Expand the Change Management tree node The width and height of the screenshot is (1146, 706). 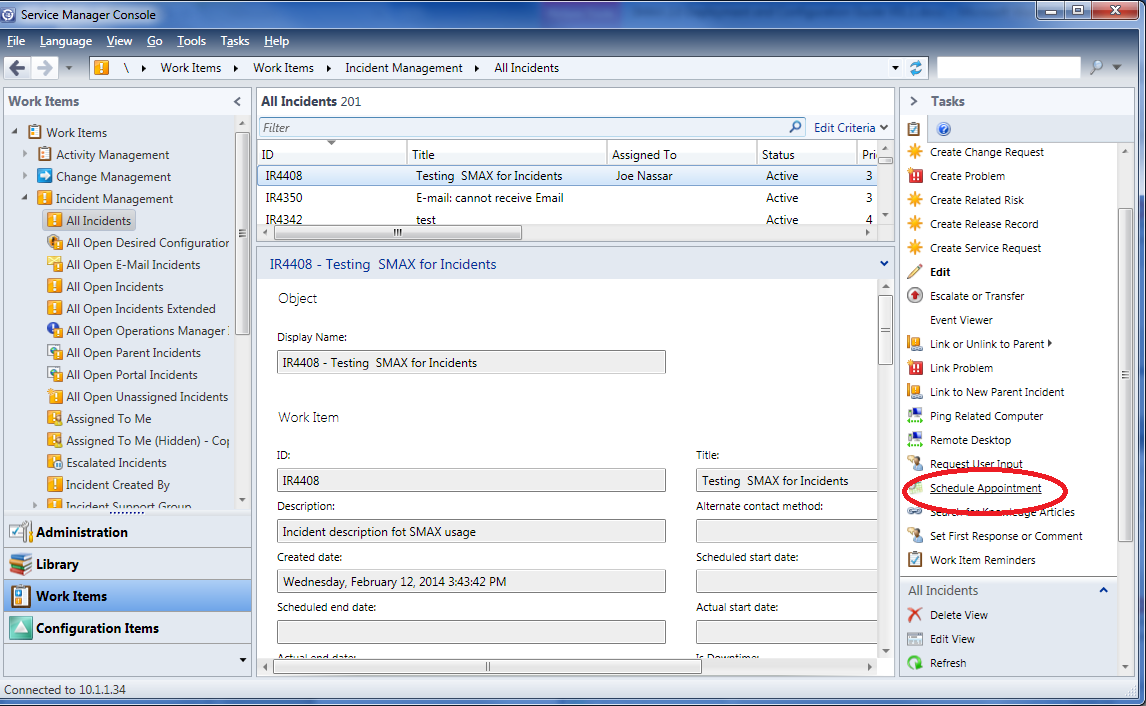26,176
